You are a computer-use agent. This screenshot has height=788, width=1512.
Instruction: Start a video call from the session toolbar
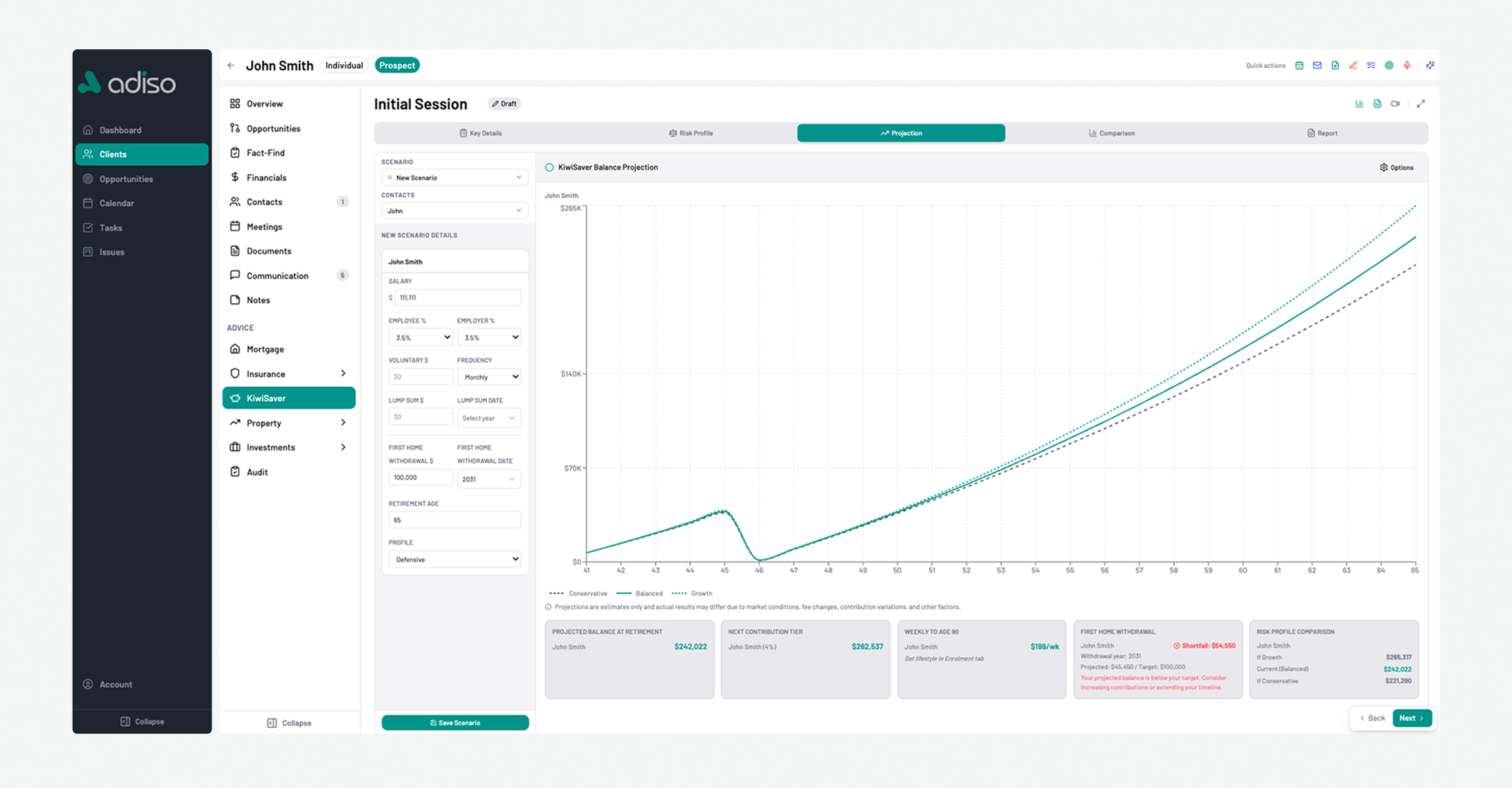pyautogui.click(x=1395, y=104)
